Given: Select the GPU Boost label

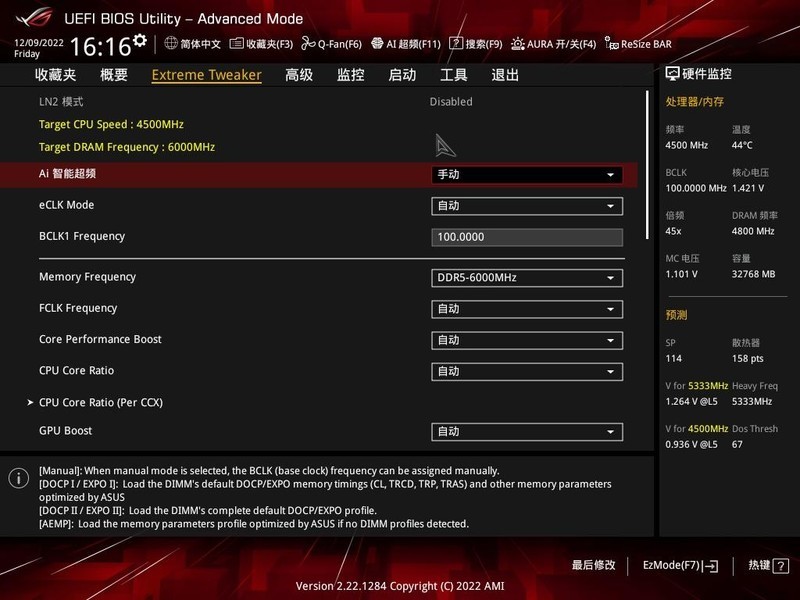Looking at the screenshot, I should click(x=65, y=431).
